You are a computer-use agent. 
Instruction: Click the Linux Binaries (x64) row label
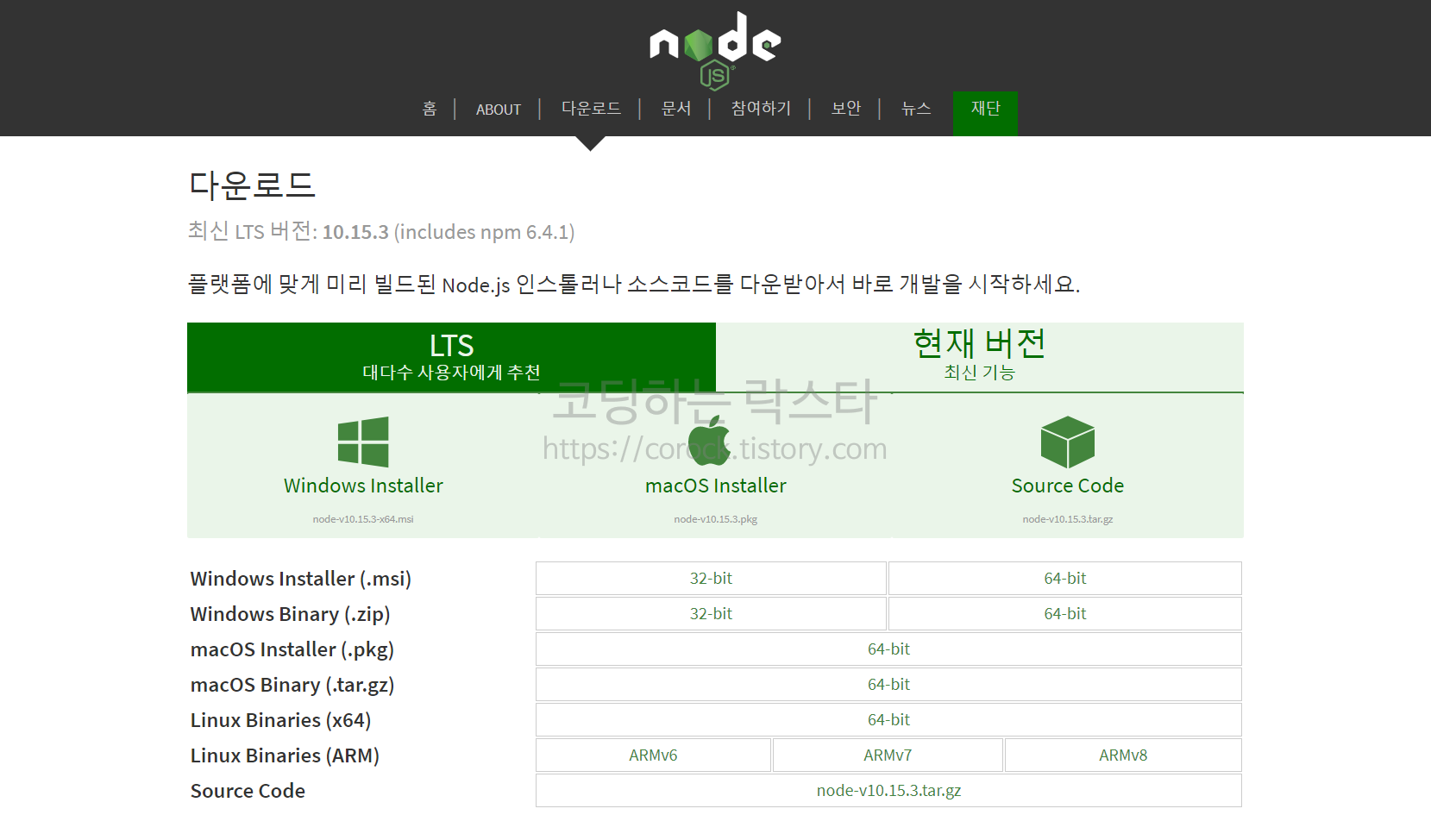pyautogui.click(x=281, y=720)
